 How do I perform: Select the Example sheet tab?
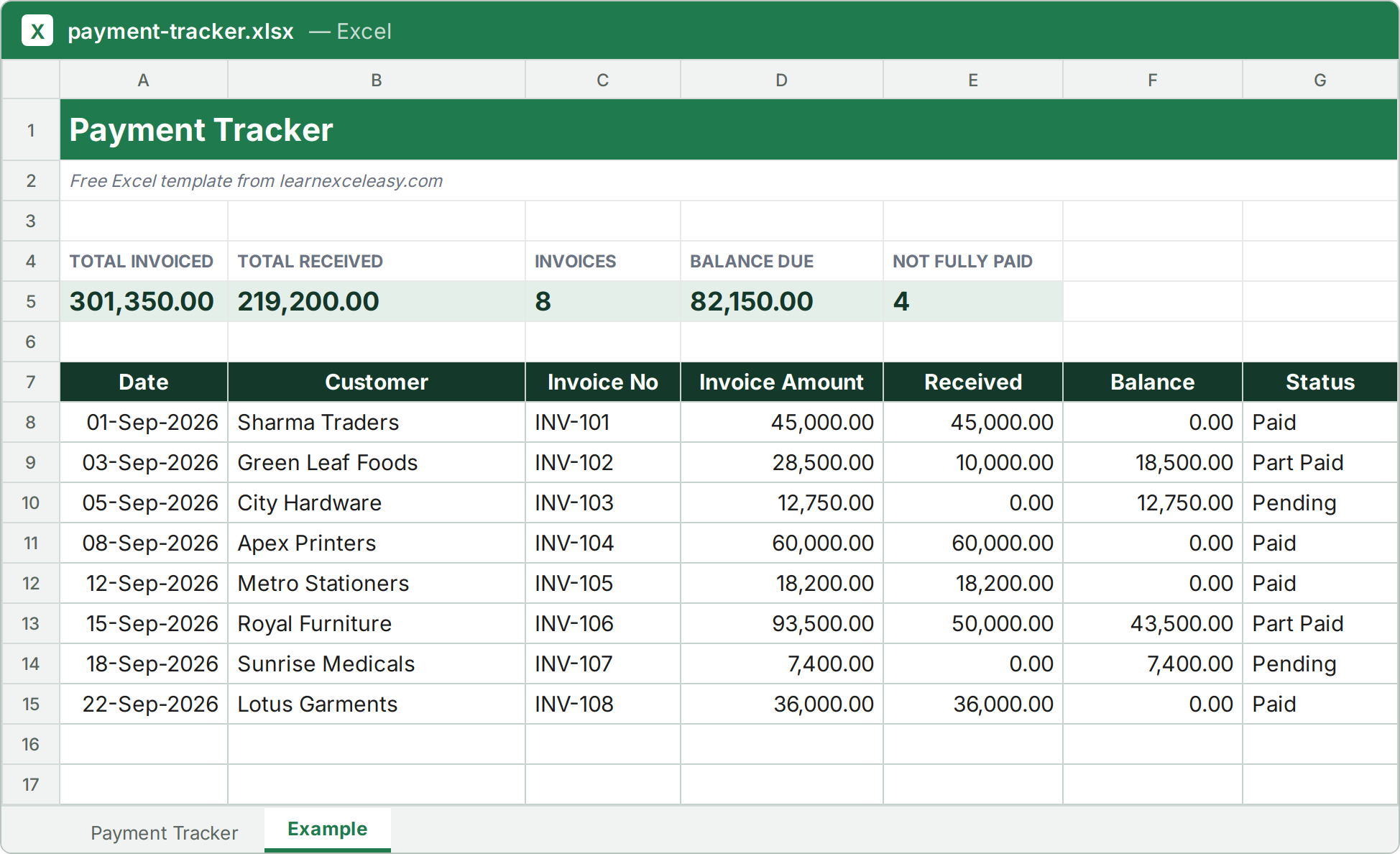point(328,829)
